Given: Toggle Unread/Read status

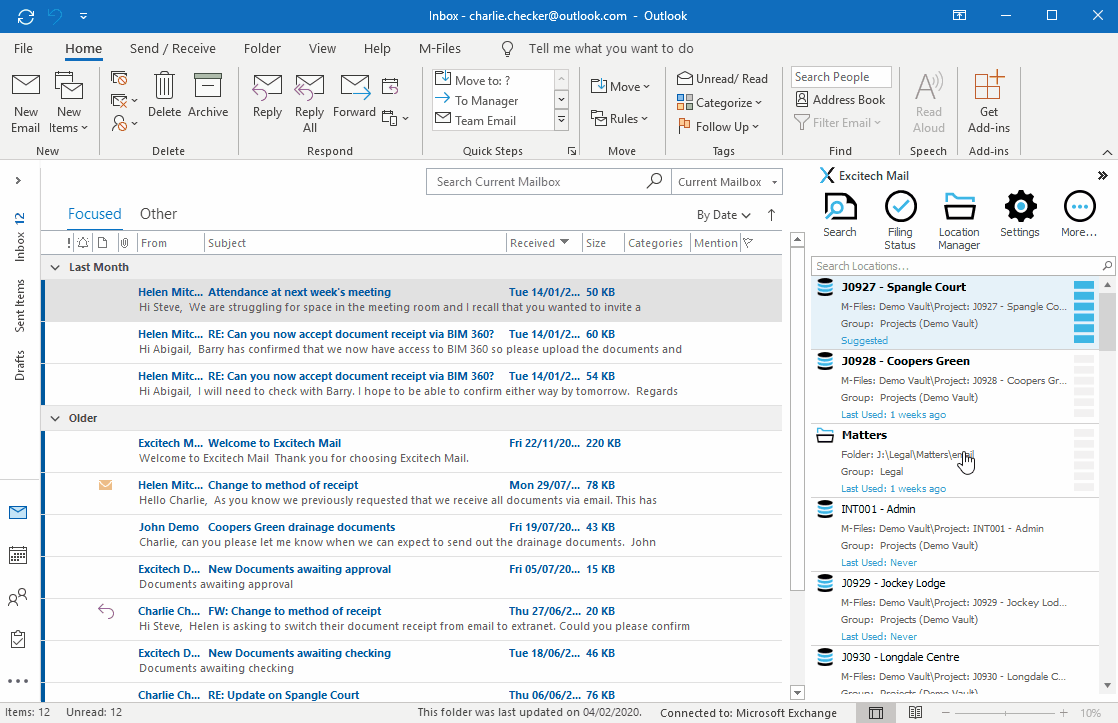Looking at the screenshot, I should coord(722,78).
